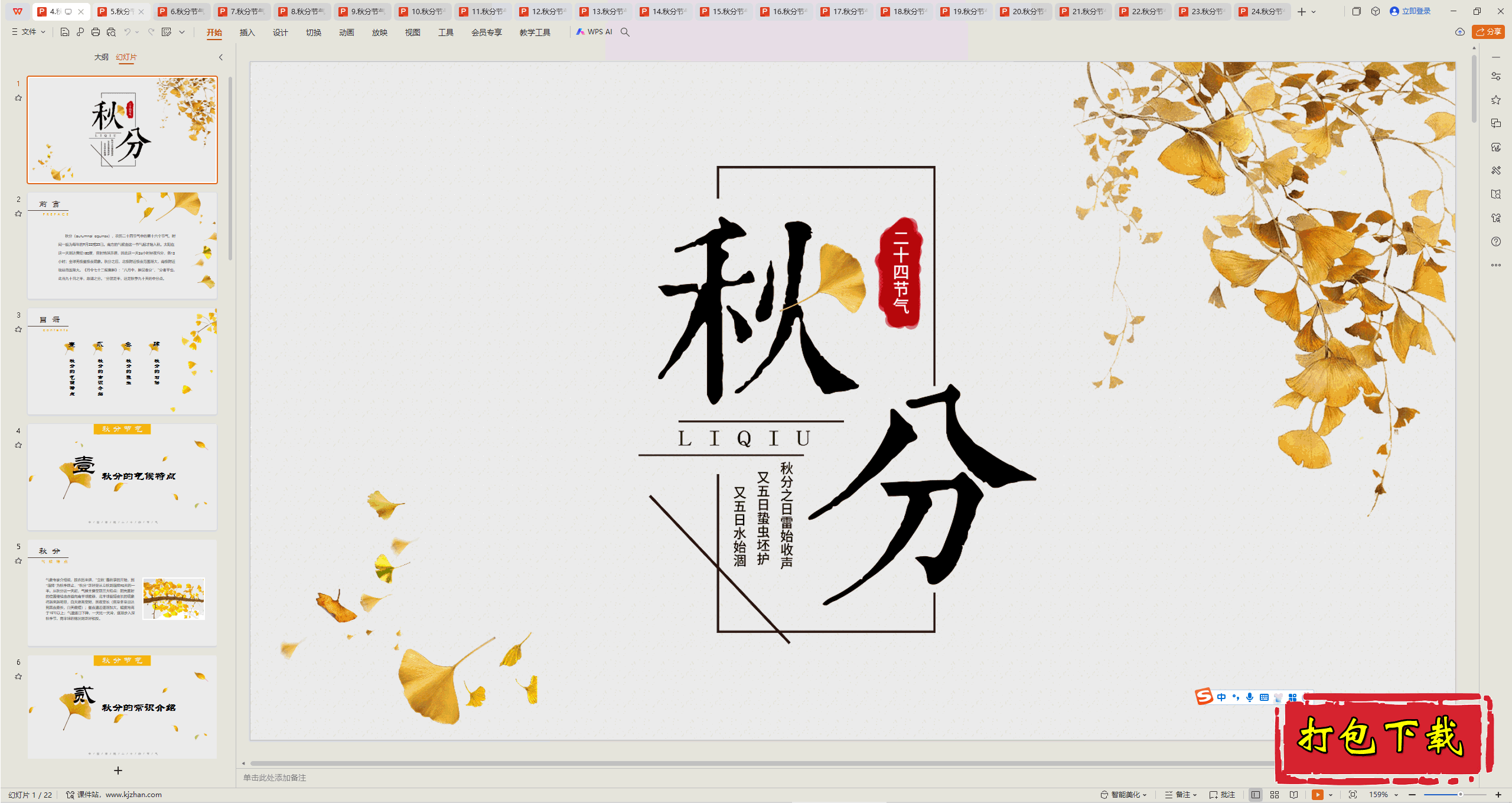Switch to the 大纲 outline tab
This screenshot has width=1512, height=803.
pyautogui.click(x=102, y=57)
